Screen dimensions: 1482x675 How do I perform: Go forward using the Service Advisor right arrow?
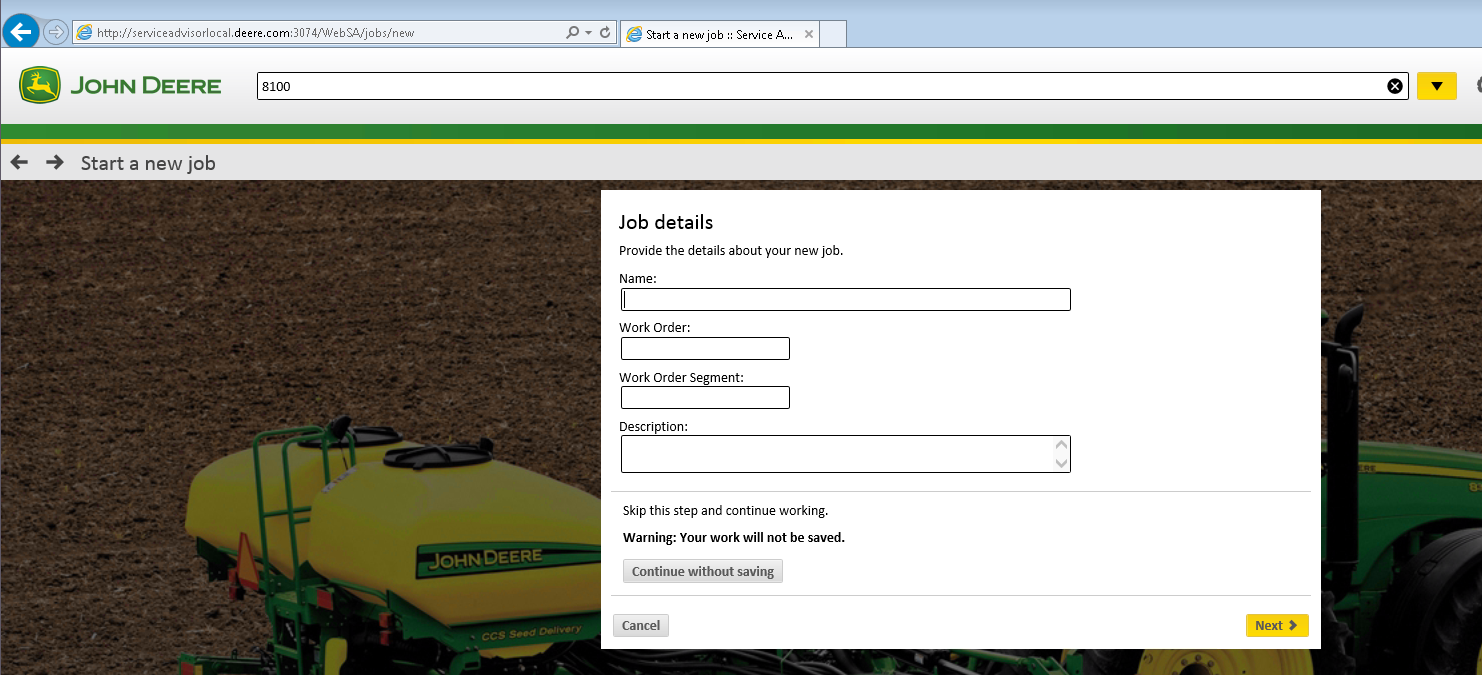pyautogui.click(x=55, y=162)
